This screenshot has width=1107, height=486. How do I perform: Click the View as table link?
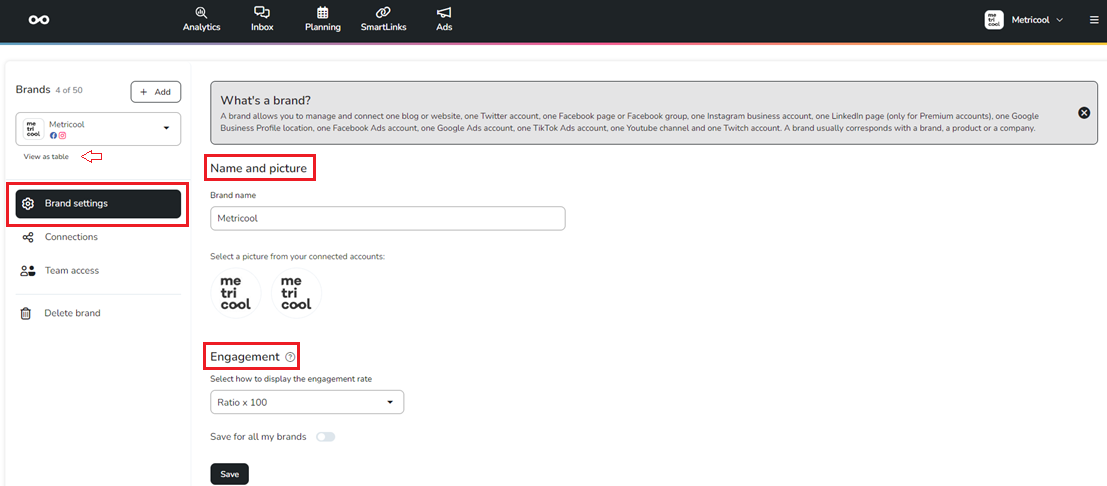point(46,157)
